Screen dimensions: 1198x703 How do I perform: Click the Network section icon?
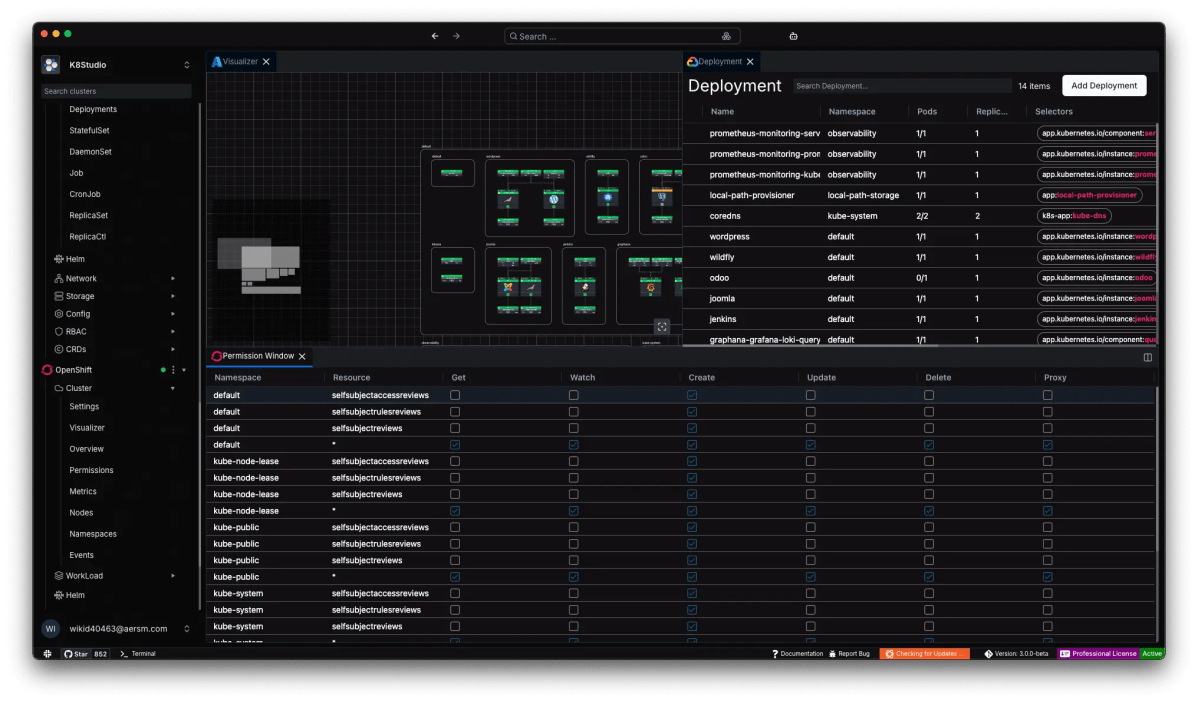59,279
